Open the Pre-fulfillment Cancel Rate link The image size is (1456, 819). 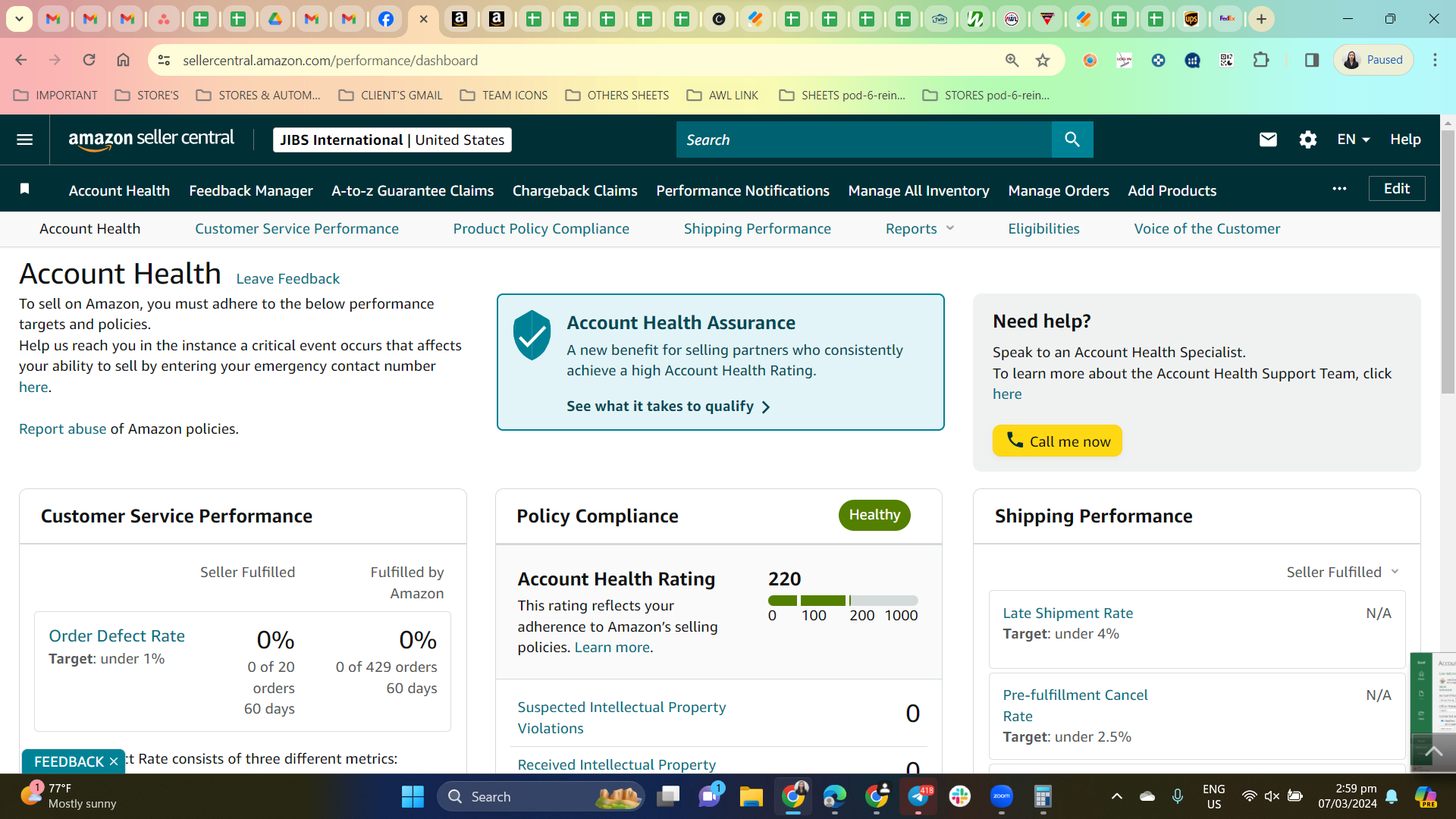click(x=1075, y=705)
